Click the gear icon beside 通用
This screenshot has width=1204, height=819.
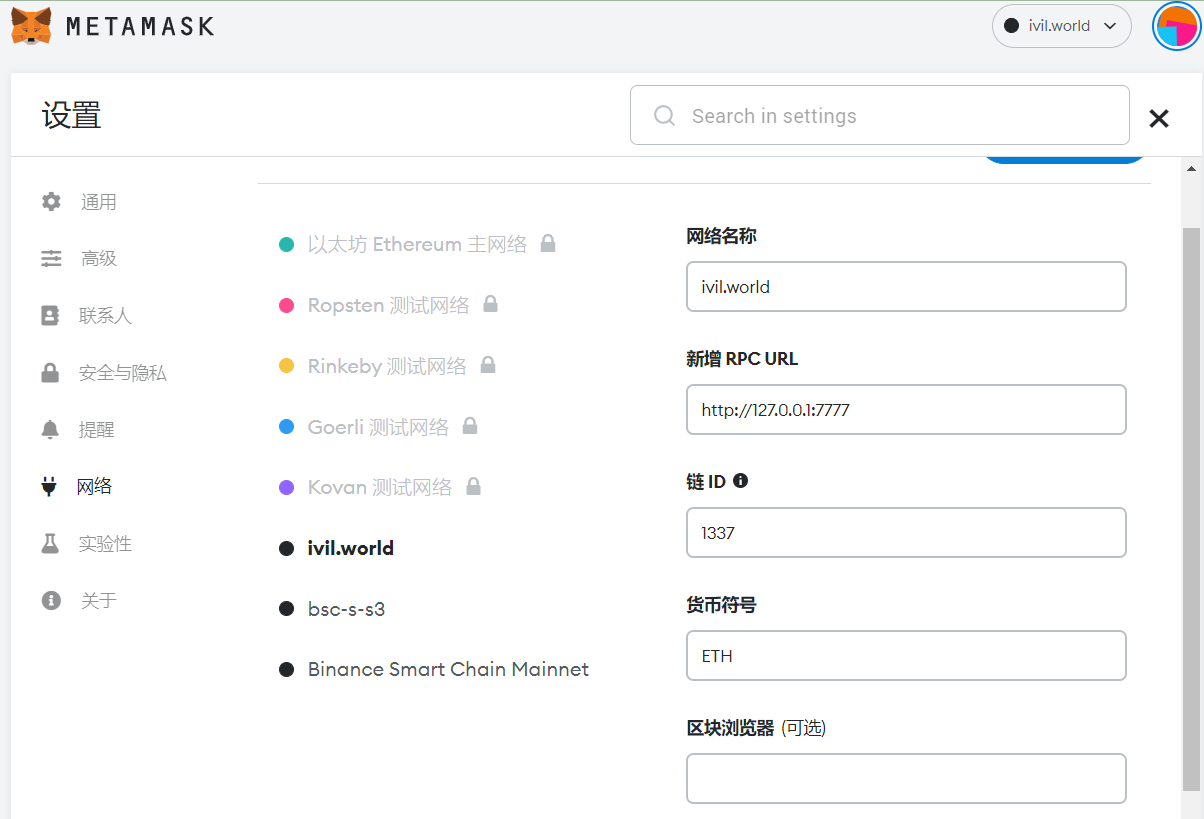click(x=51, y=202)
